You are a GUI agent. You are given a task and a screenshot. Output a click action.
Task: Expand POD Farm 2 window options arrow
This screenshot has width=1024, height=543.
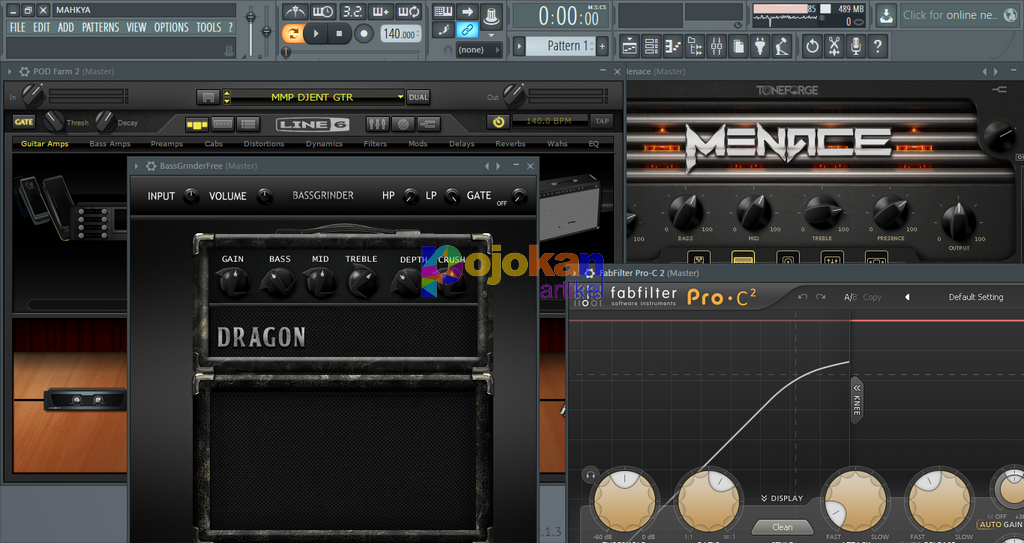[x=10, y=71]
